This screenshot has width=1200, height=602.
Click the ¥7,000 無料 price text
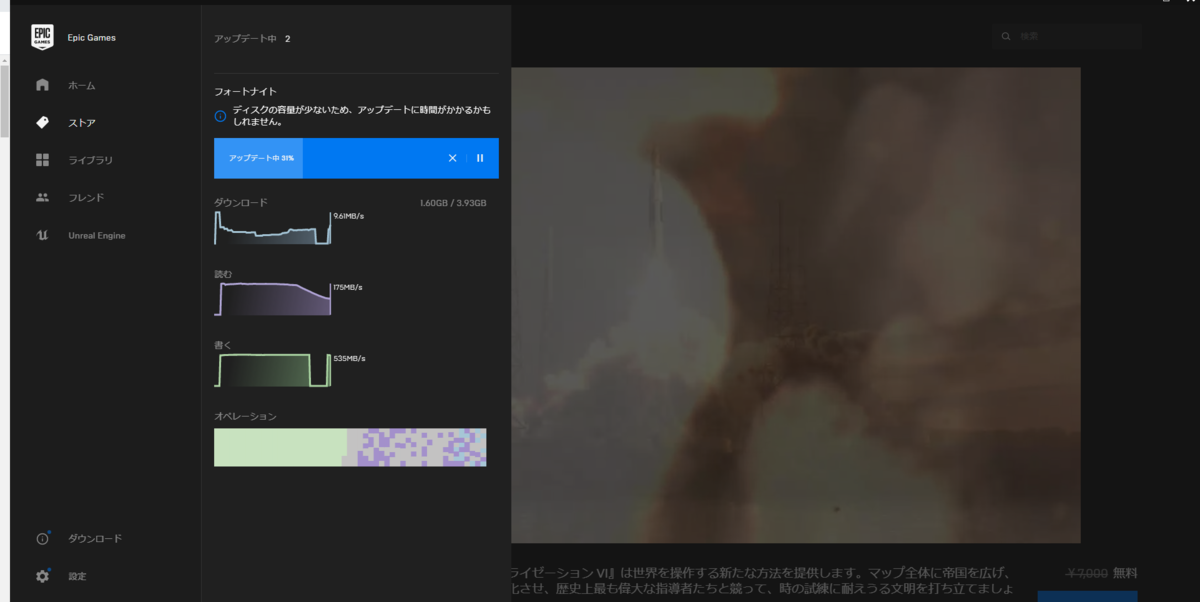pos(1102,573)
